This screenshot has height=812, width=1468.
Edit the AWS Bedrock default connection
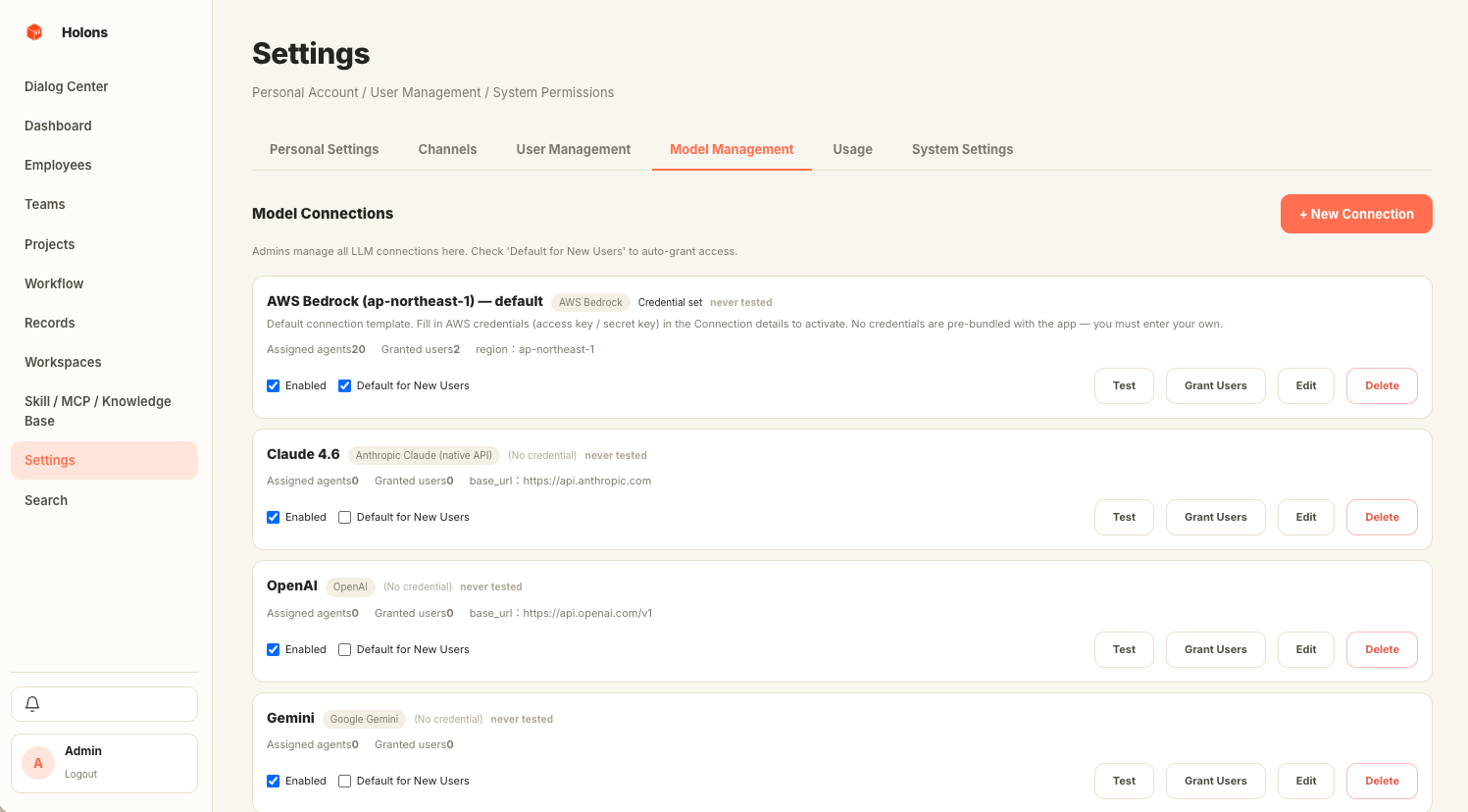1305,386
